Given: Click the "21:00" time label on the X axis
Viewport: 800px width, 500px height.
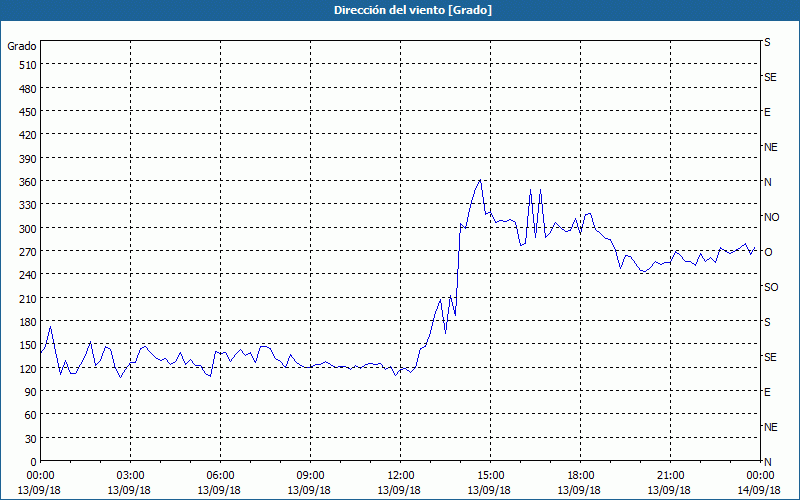Looking at the screenshot, I should click(670, 476).
